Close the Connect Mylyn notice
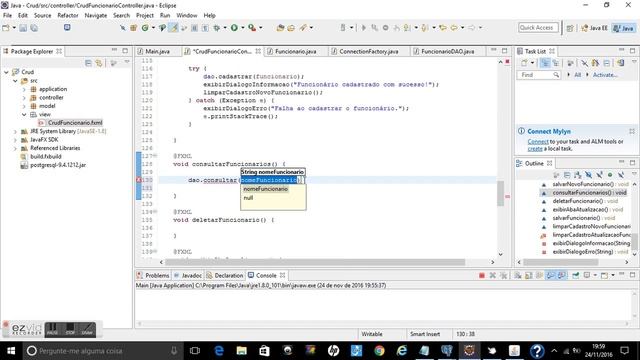640x360 pixels. (x=631, y=131)
